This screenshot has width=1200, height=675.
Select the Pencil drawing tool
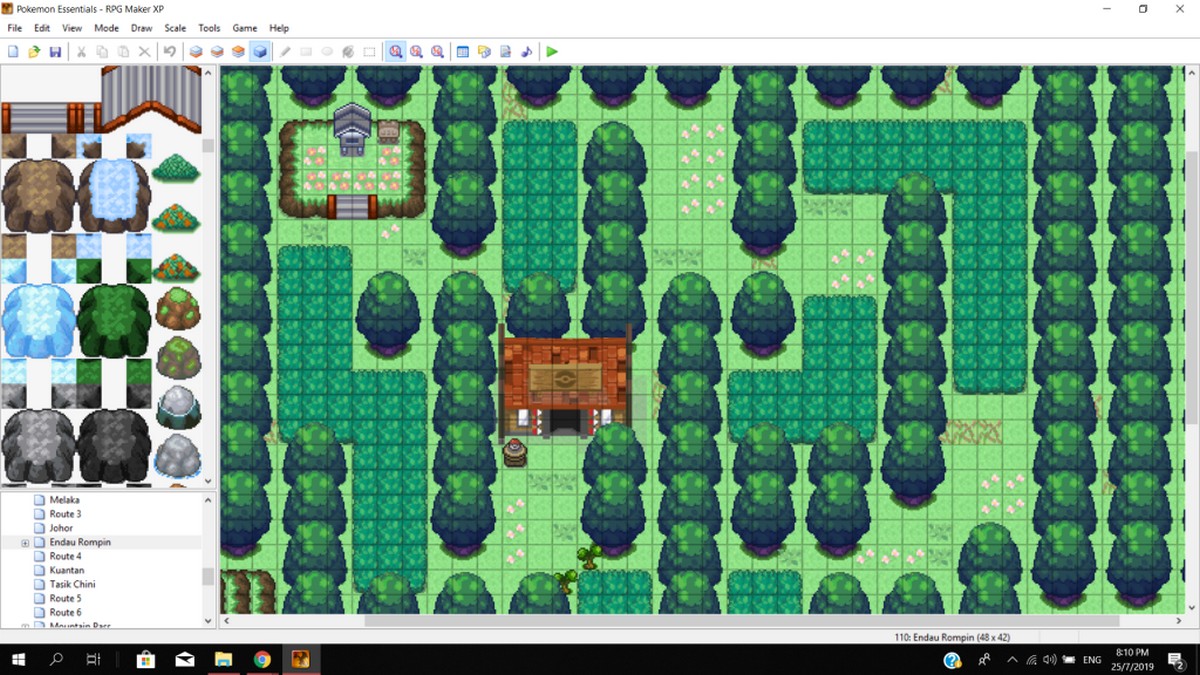tap(285, 51)
